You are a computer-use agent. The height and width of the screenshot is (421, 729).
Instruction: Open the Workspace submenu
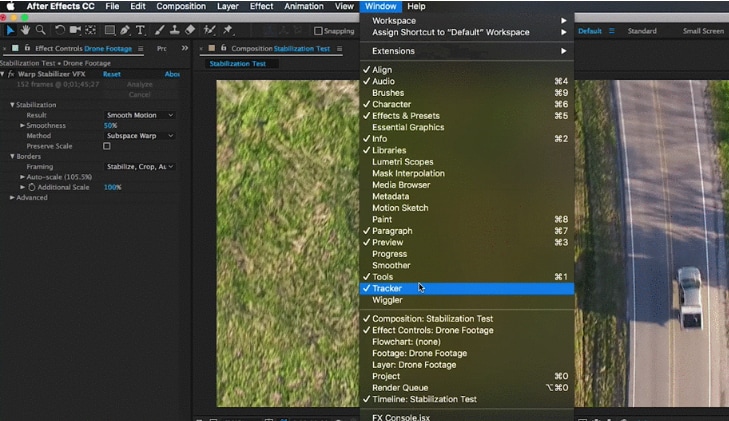pyautogui.click(x=467, y=20)
